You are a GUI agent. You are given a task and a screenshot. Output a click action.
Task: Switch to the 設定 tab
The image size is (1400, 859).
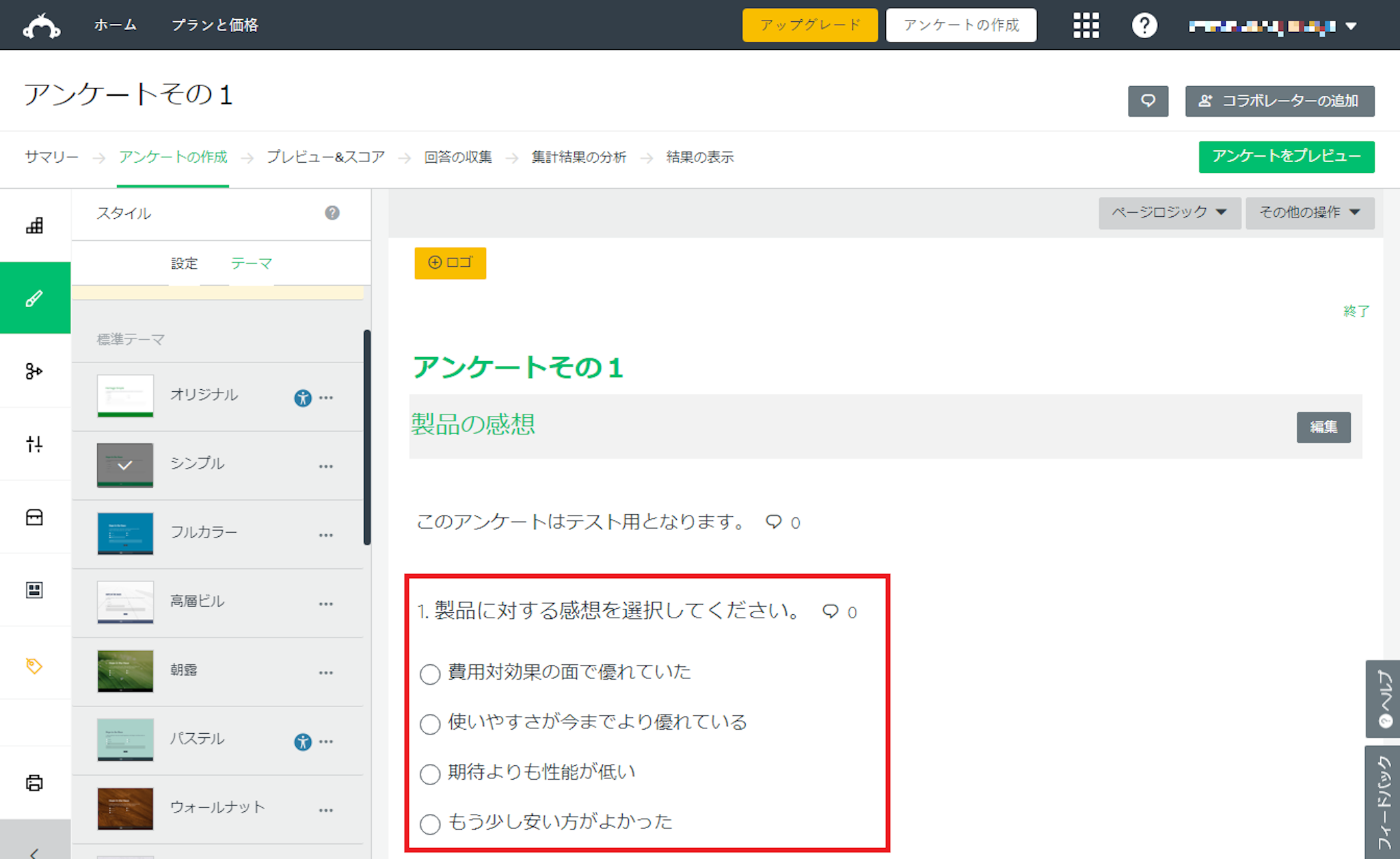184,263
